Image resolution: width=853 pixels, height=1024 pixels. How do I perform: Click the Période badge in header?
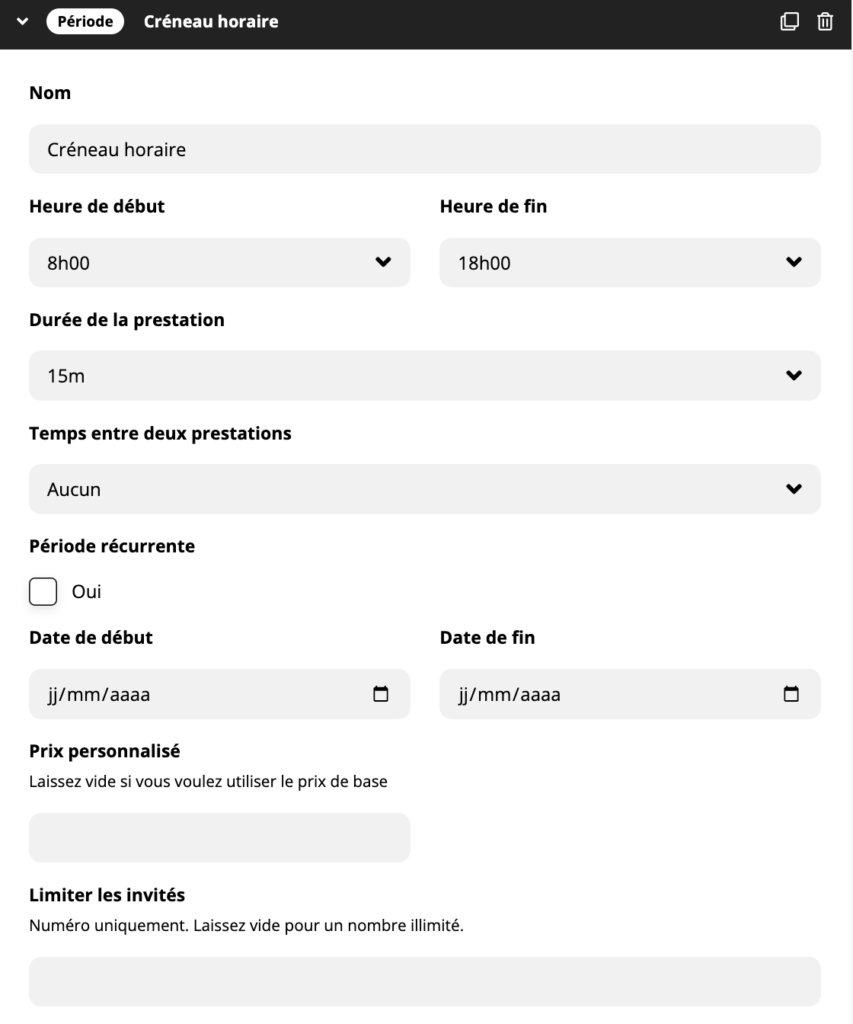85,22
